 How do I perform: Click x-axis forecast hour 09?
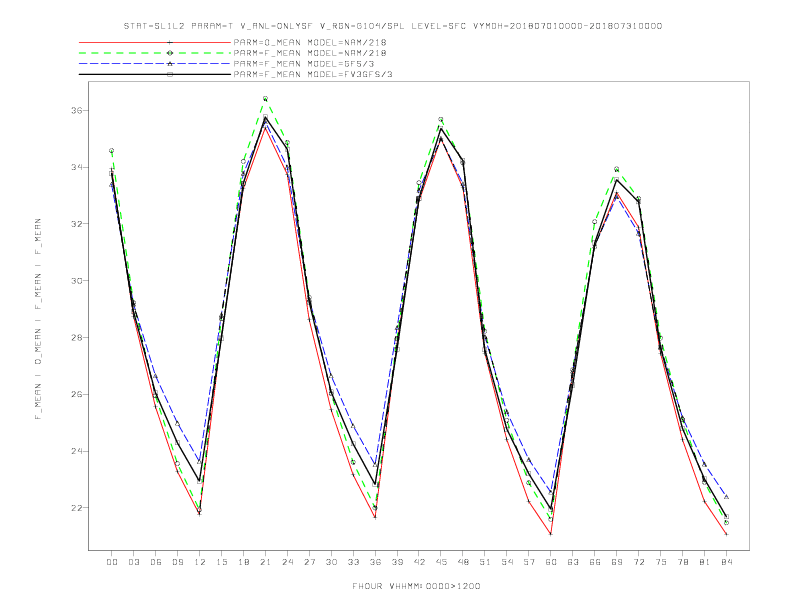tap(177, 562)
